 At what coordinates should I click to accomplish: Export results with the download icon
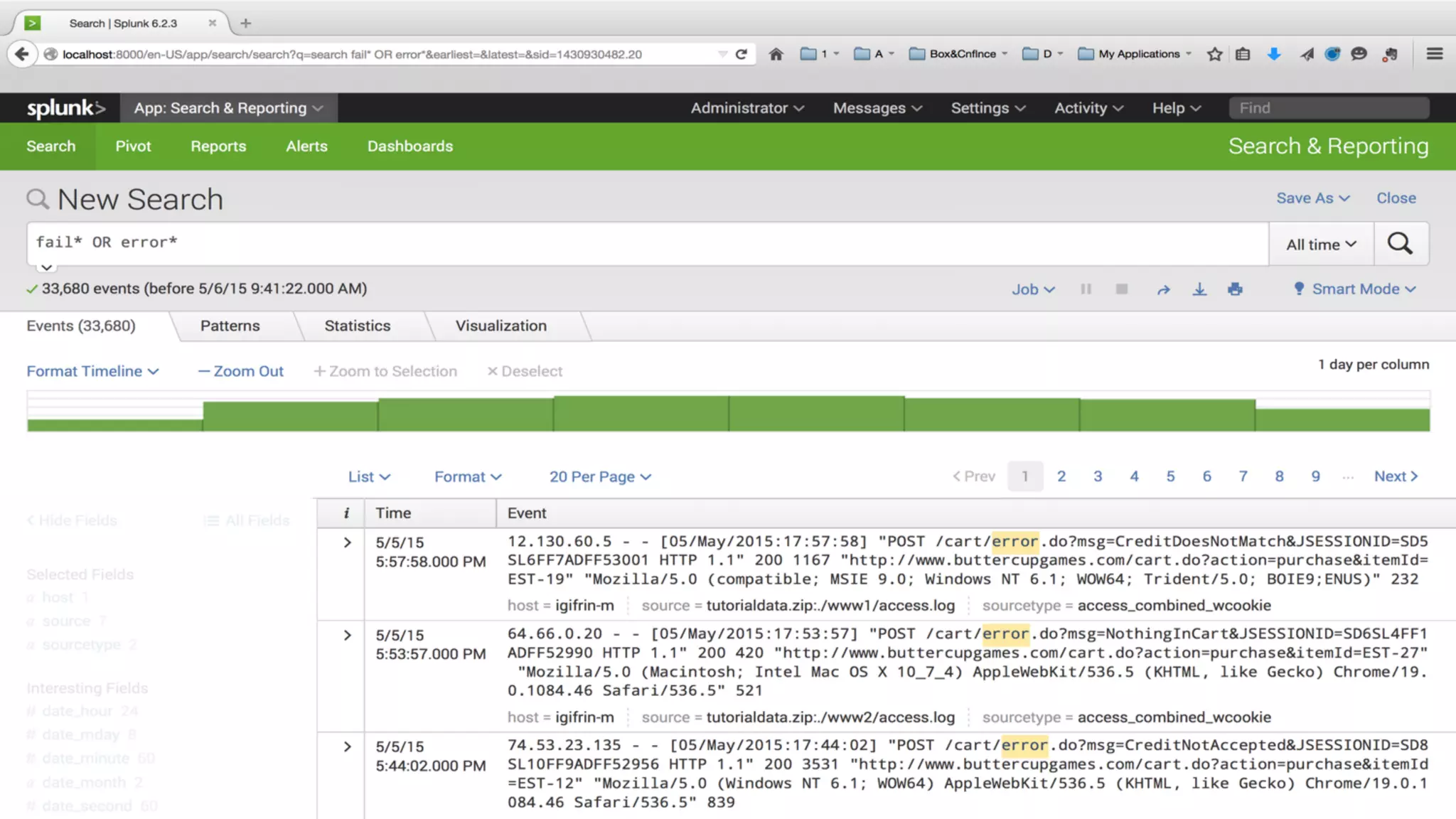click(x=1199, y=289)
